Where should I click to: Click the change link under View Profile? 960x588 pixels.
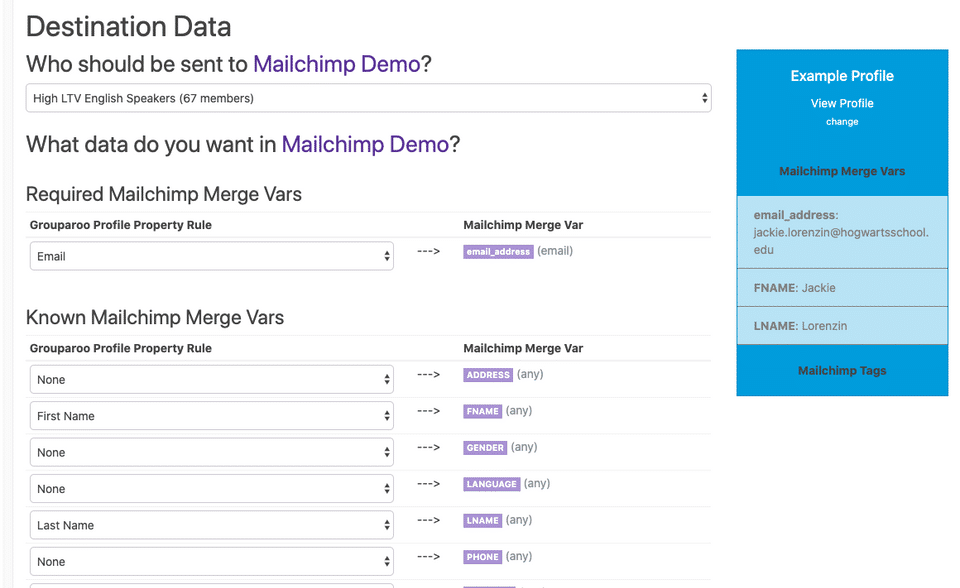point(842,122)
